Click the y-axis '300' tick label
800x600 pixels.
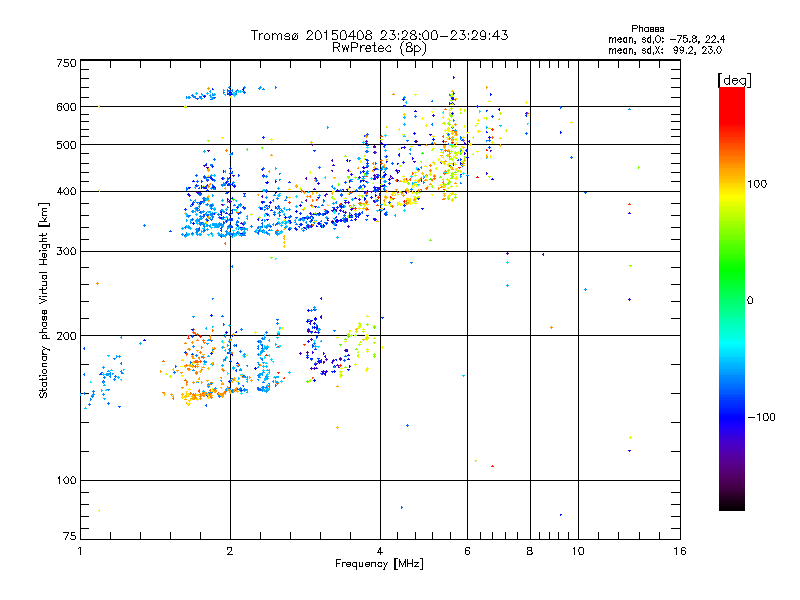pos(66,251)
